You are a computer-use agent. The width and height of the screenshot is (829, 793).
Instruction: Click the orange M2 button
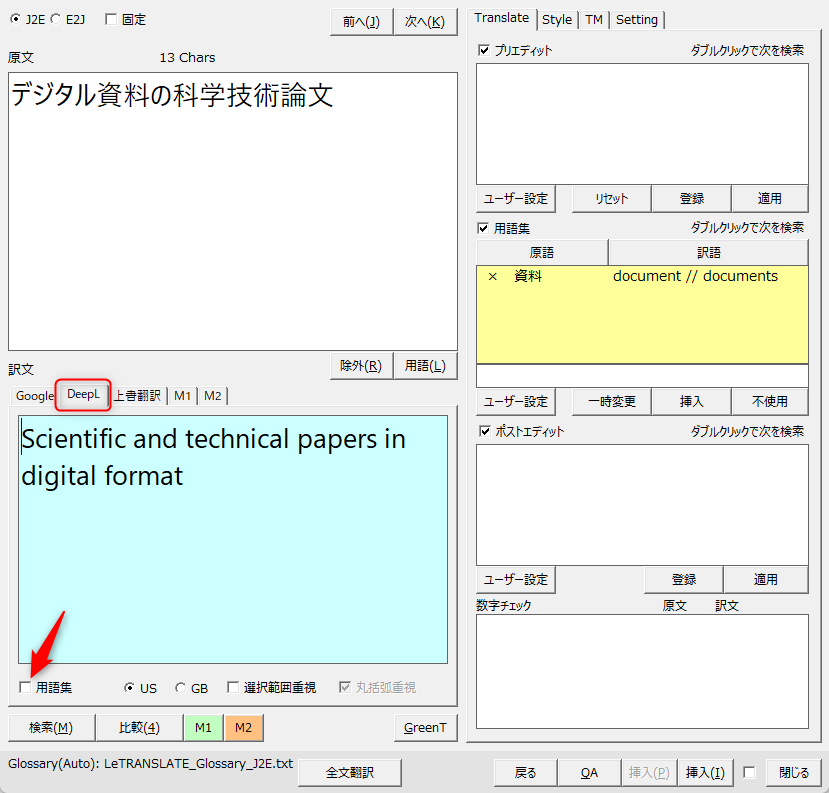pyautogui.click(x=243, y=727)
